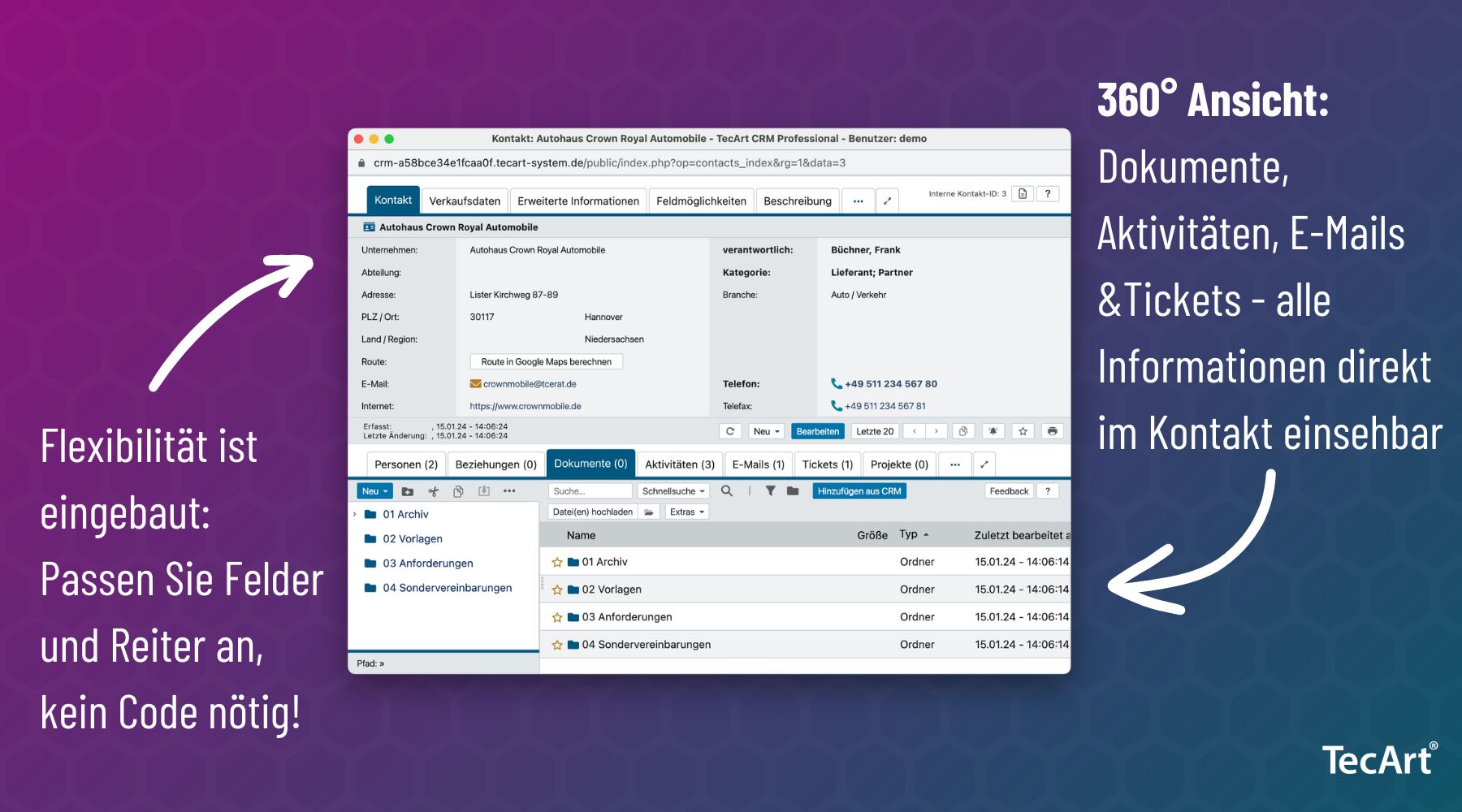Reload the contact with the refresh icon
Image resolution: width=1462 pixels, height=812 pixels.
[x=730, y=431]
